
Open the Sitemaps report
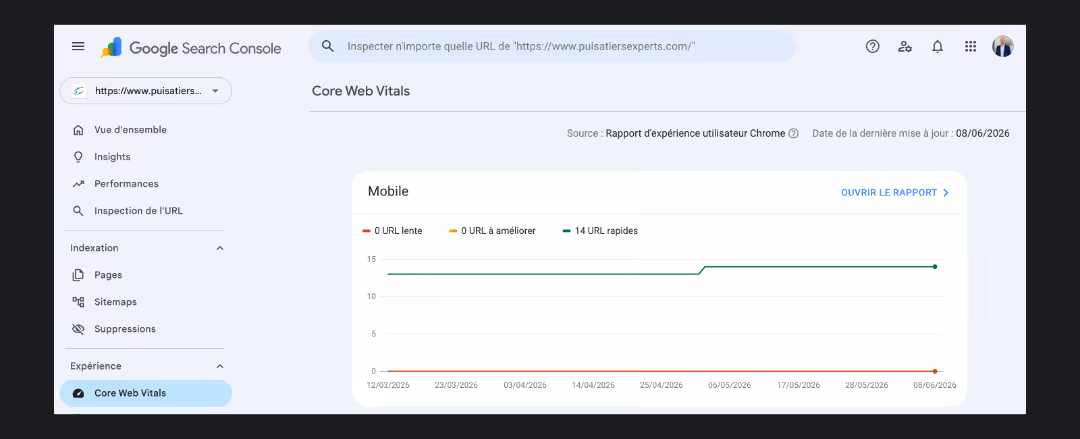[x=115, y=302]
